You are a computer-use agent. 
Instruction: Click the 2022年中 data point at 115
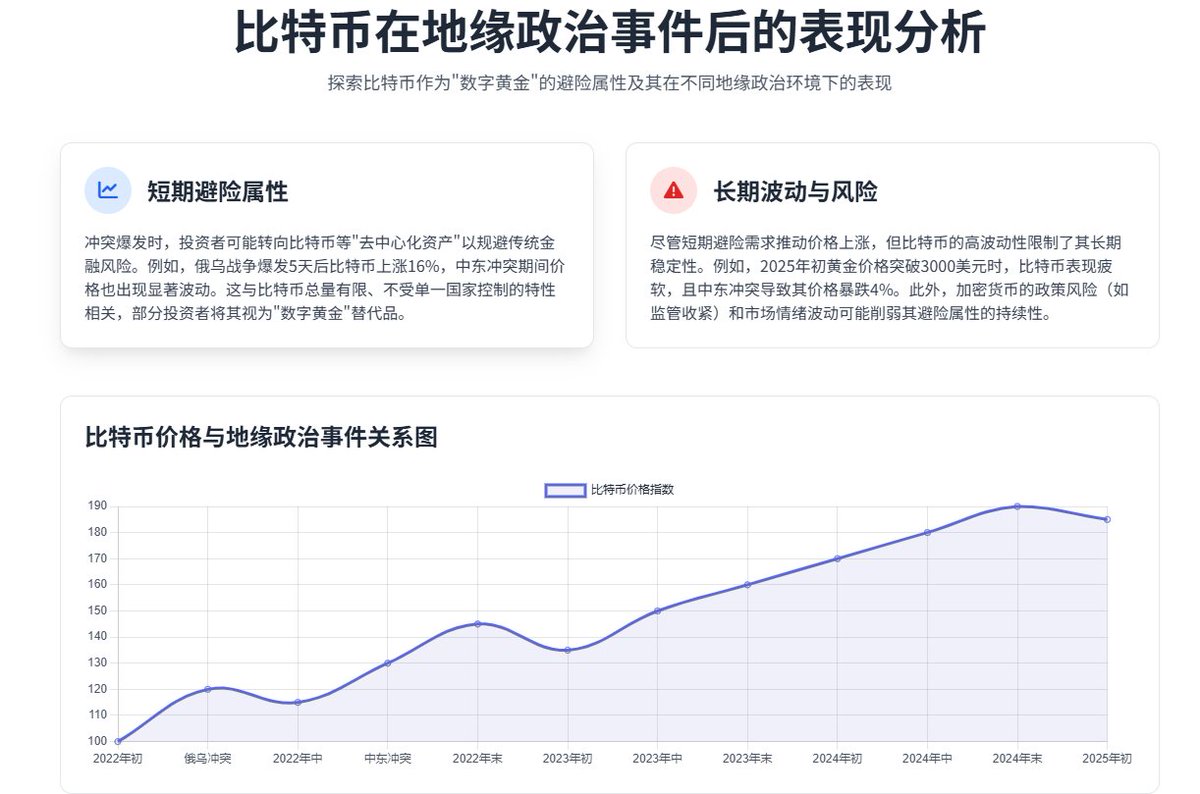298,702
